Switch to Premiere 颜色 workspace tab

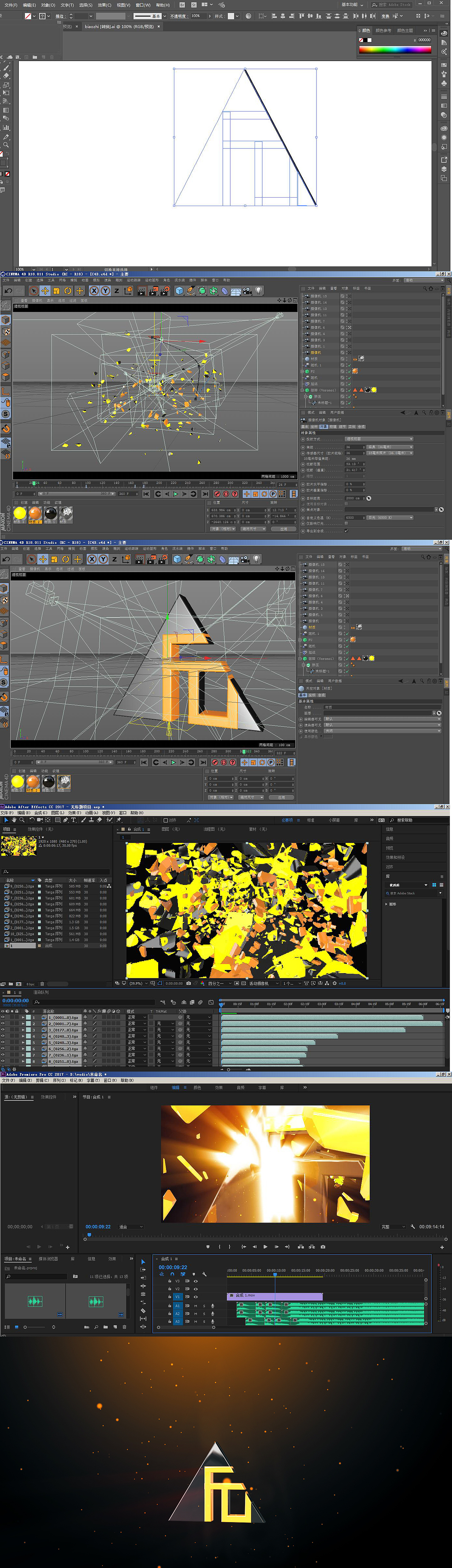pos(197,1087)
